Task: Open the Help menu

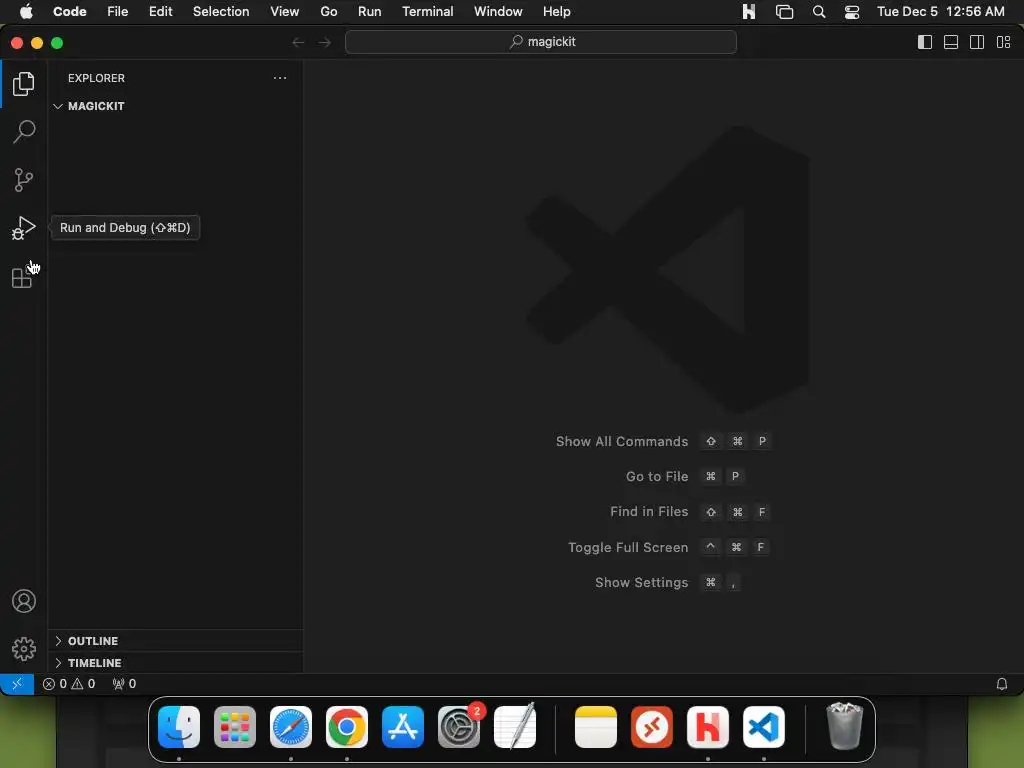Action: pos(556,11)
